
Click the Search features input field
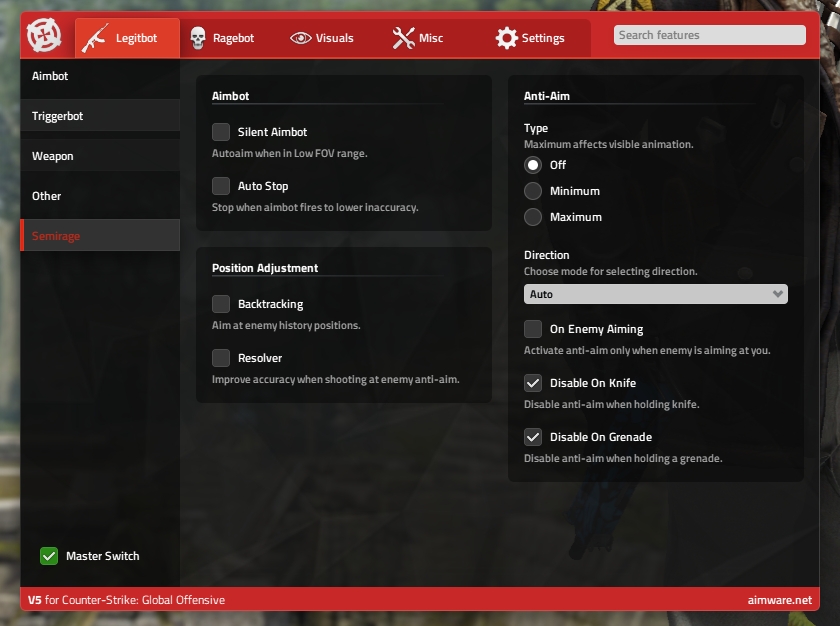click(709, 35)
